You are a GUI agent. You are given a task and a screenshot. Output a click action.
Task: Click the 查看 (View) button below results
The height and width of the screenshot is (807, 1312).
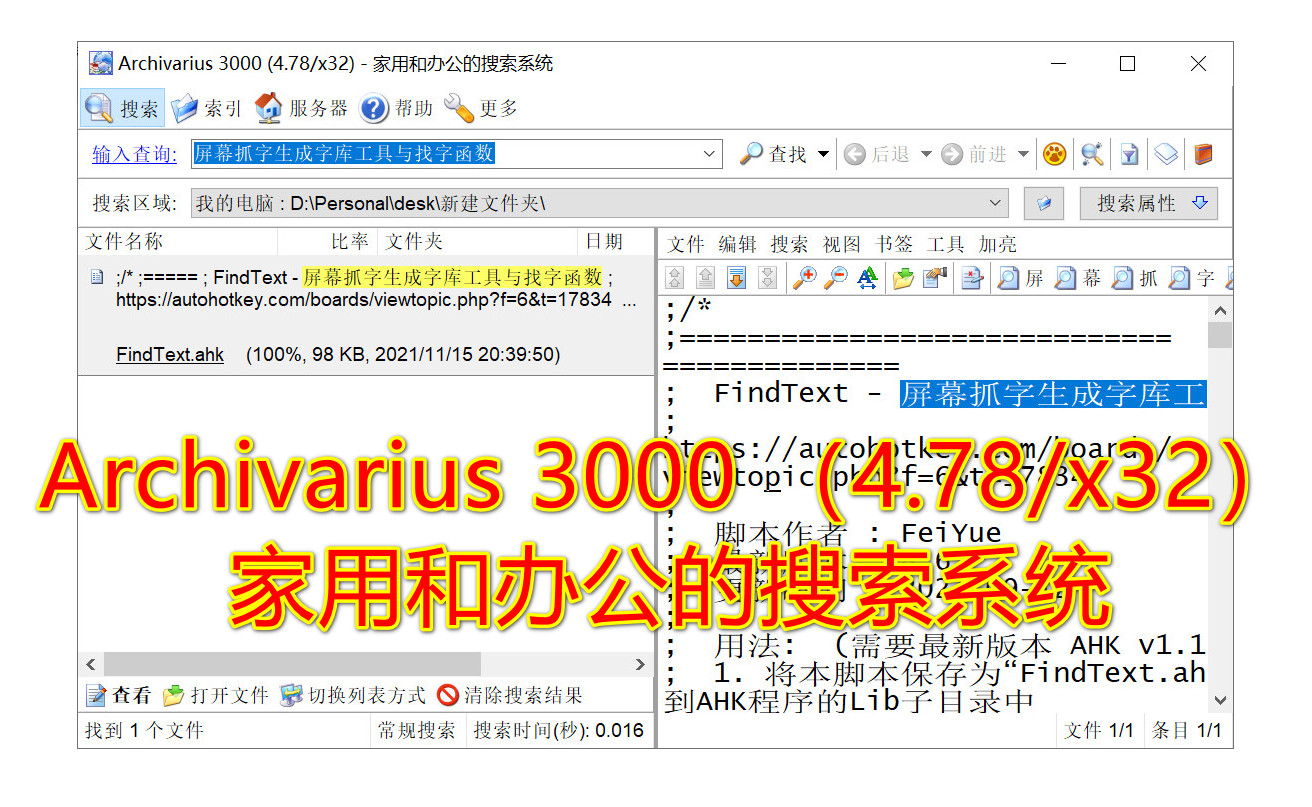pyautogui.click(x=118, y=695)
